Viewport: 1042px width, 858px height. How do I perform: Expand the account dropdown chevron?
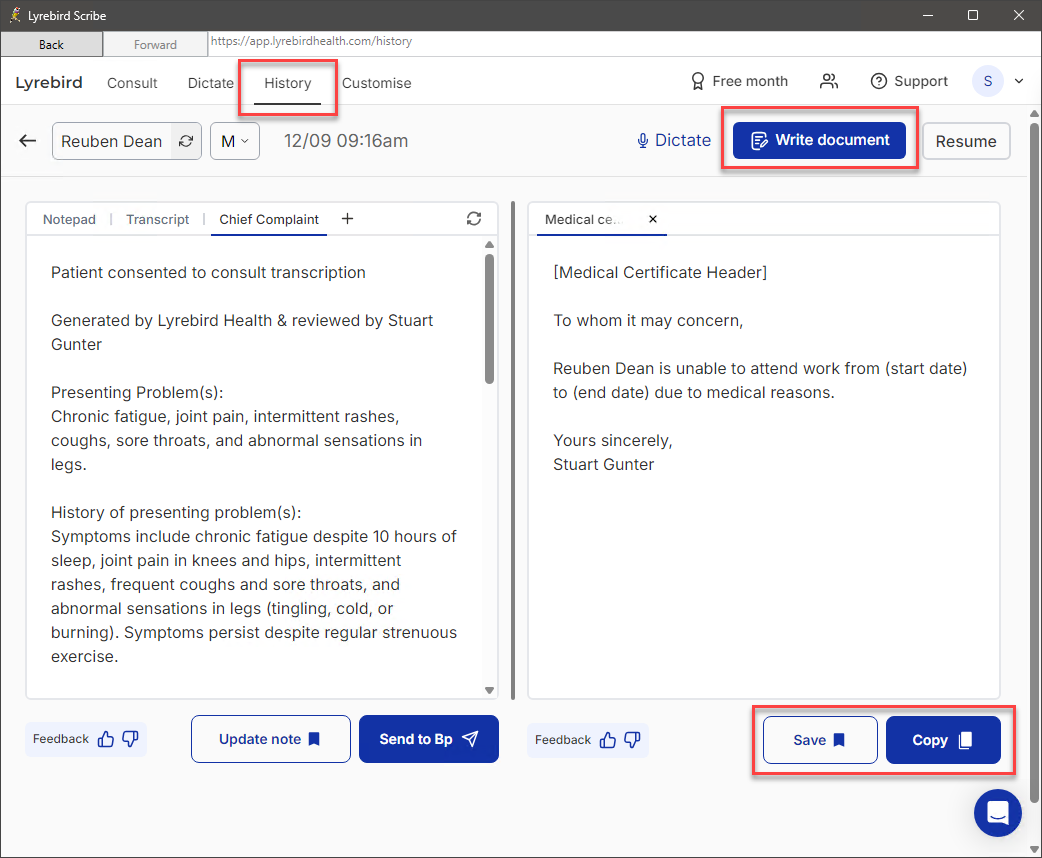[1019, 81]
